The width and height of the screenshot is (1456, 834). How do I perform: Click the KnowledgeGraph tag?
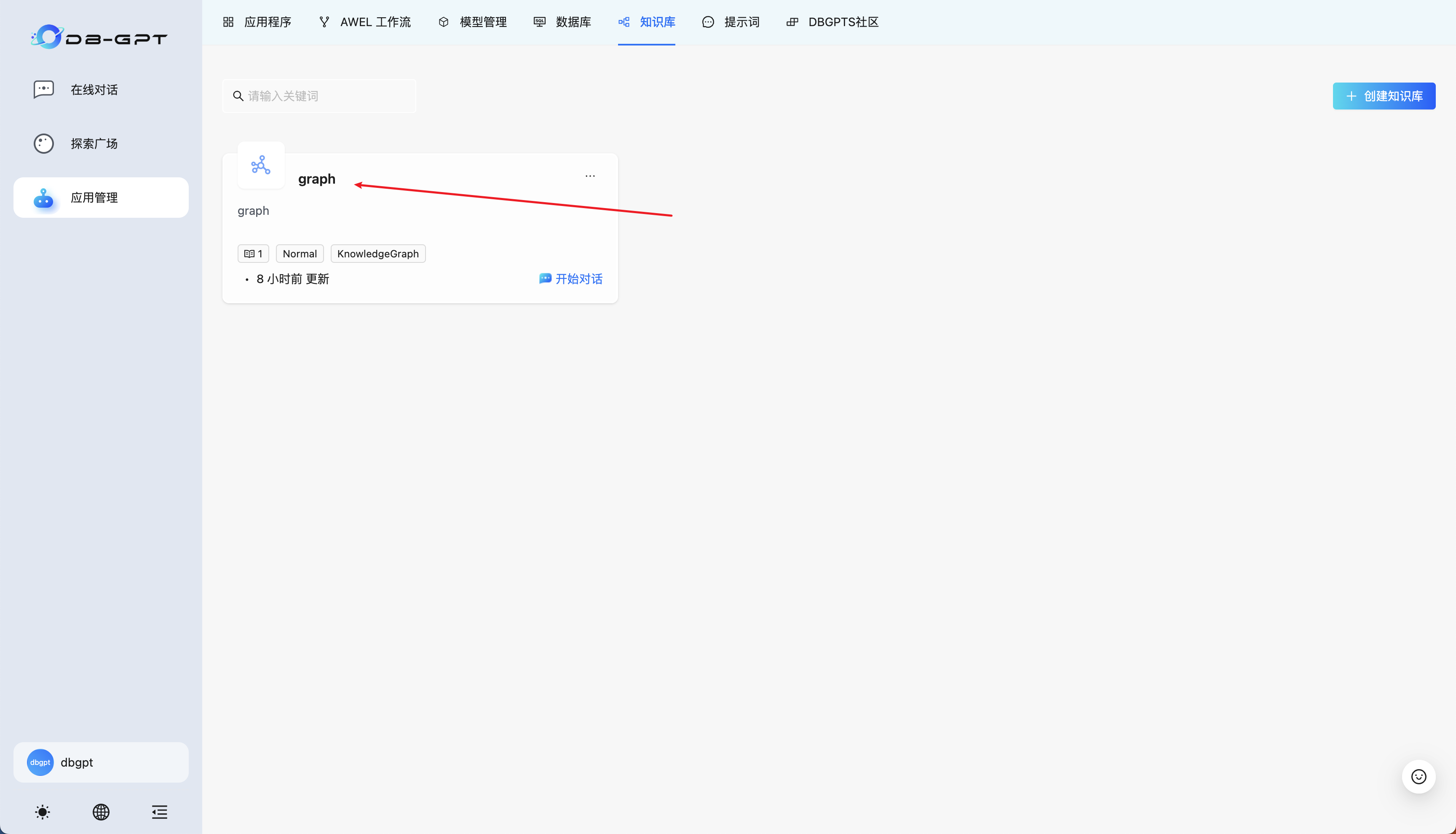[378, 254]
